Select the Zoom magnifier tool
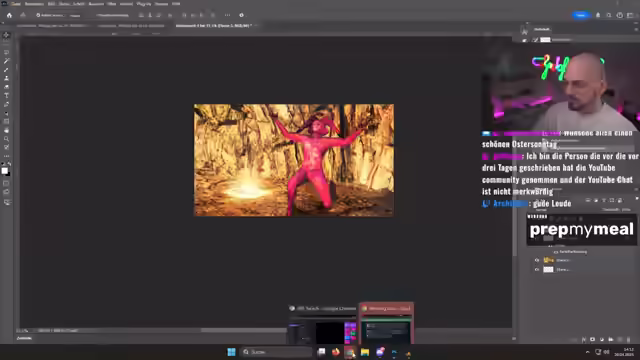Screen dimensions: 640x360 [6, 139]
